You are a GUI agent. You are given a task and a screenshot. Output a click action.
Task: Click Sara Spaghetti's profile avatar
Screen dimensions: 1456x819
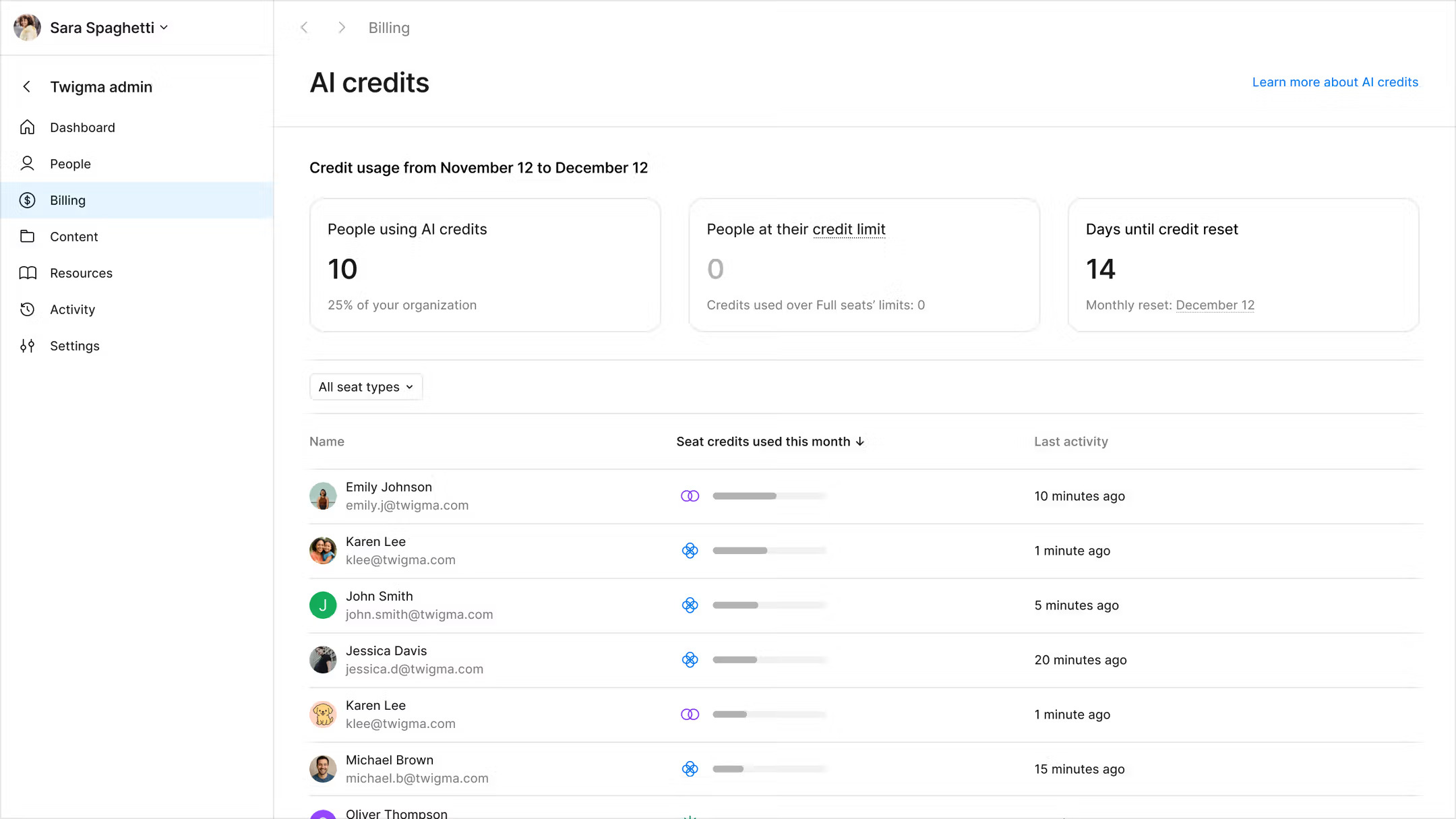(x=27, y=28)
